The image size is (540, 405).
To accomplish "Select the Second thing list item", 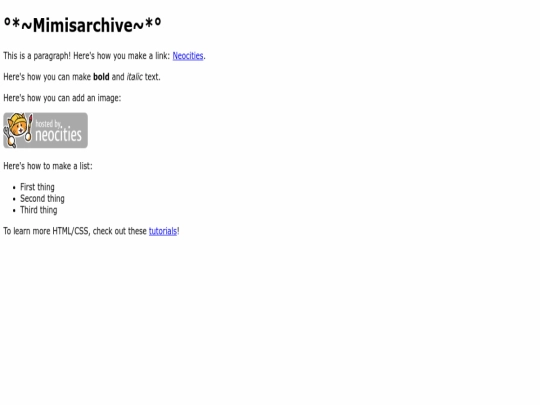I will (42, 199).
